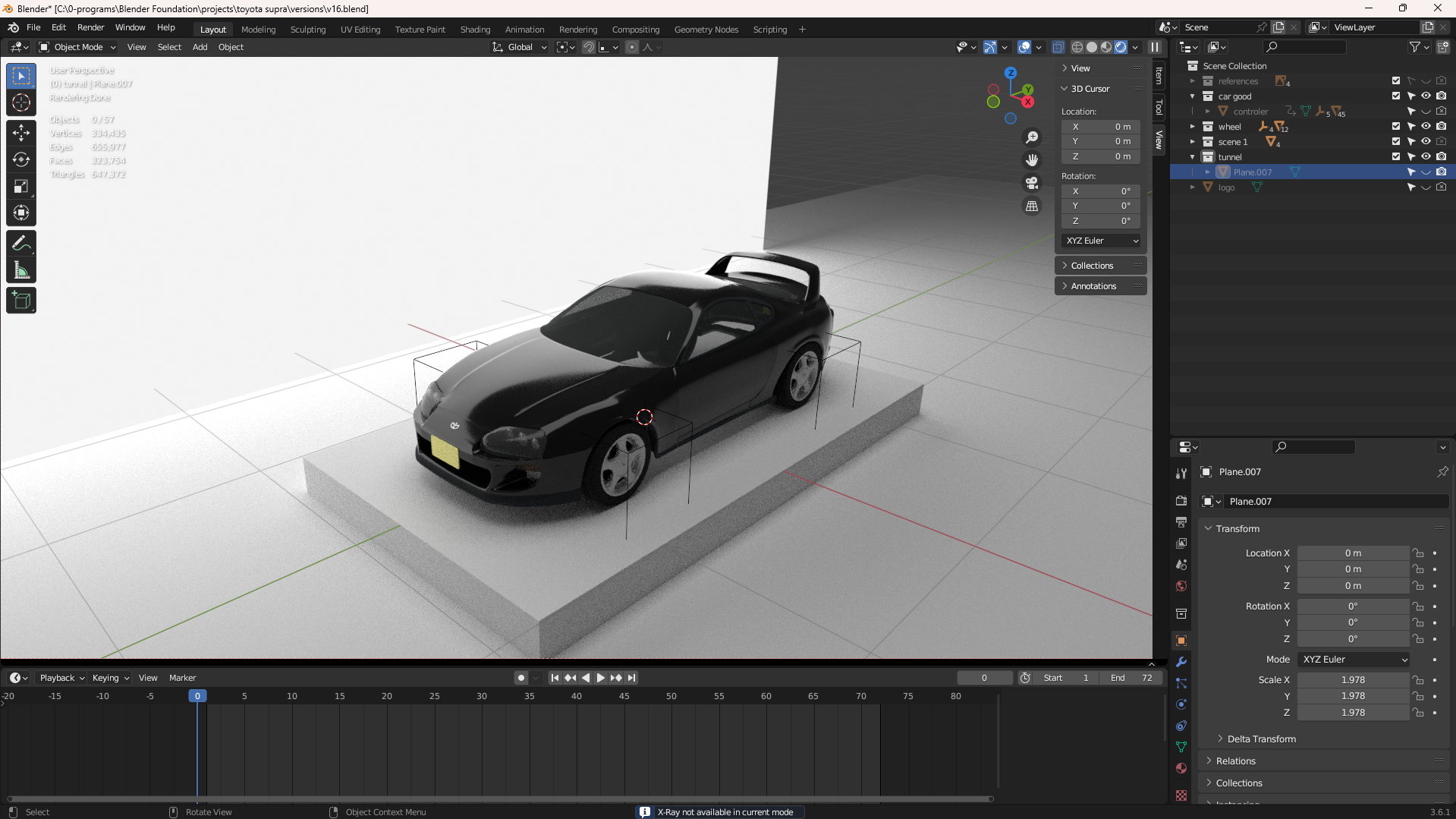Viewport: 1456px width, 819px height.
Task: Activate the Scale tool
Action: 21,187
